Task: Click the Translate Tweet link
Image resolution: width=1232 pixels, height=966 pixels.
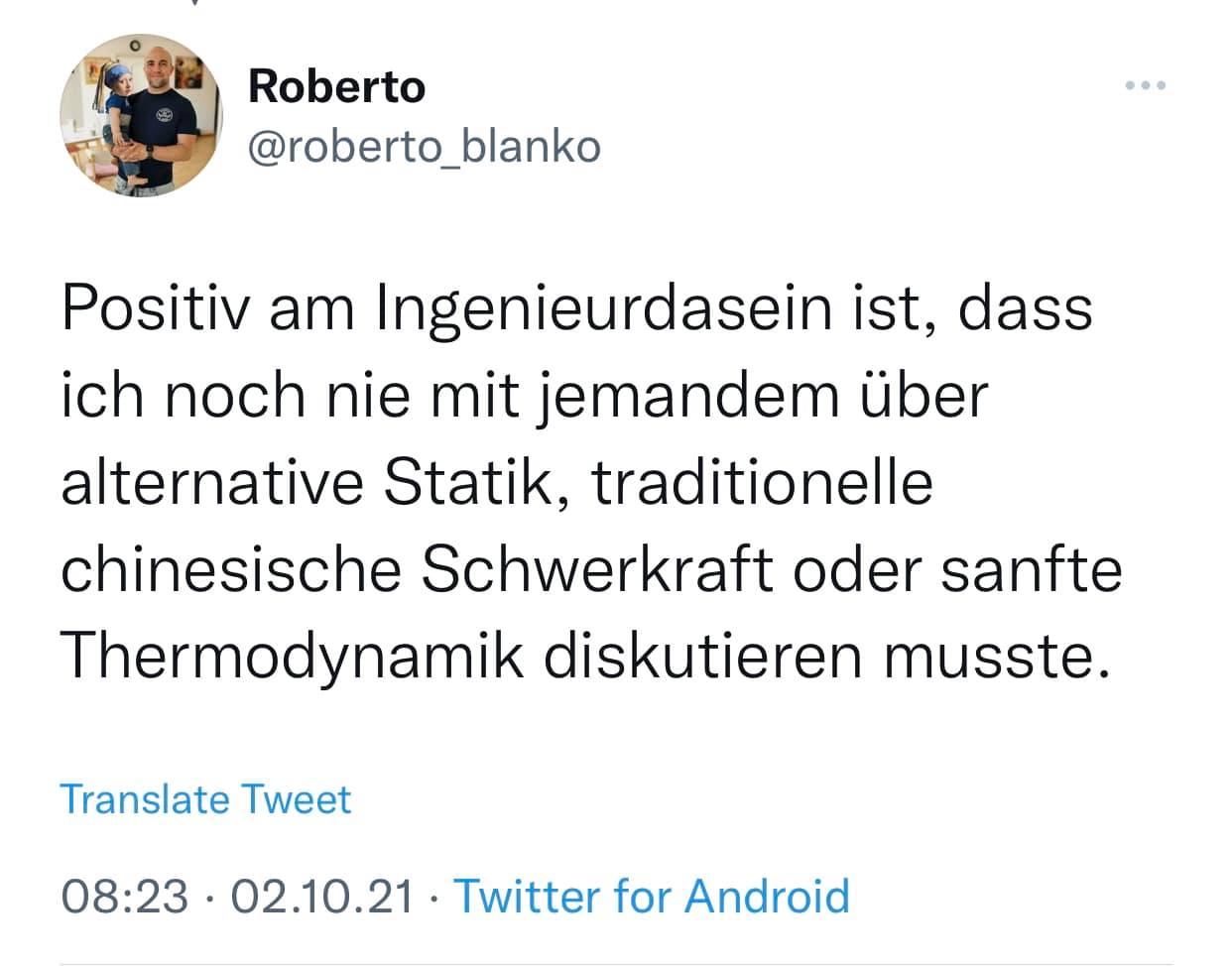Action: pyautogui.click(x=205, y=799)
